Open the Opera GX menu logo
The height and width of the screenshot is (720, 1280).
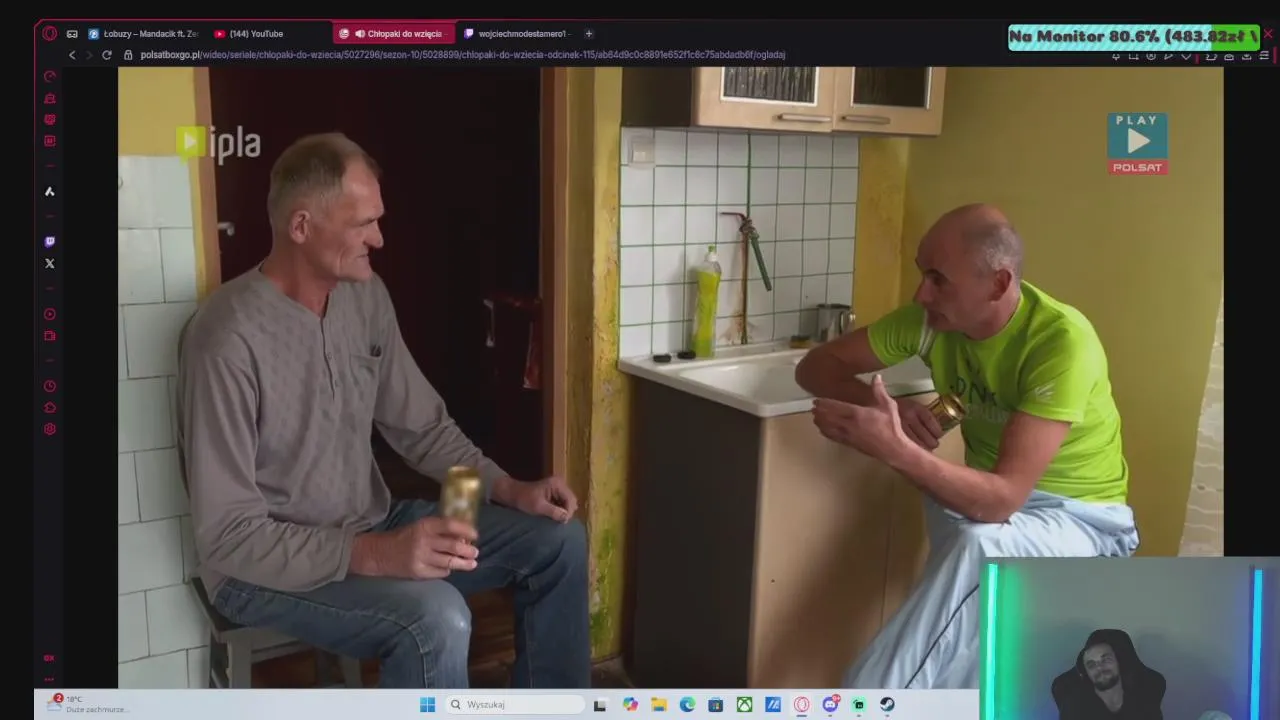[x=50, y=33]
